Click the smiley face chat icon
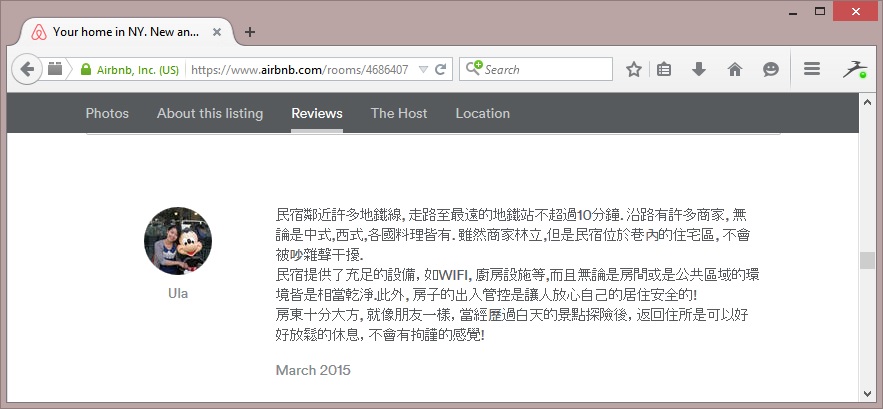The height and width of the screenshot is (409, 883). click(x=770, y=70)
